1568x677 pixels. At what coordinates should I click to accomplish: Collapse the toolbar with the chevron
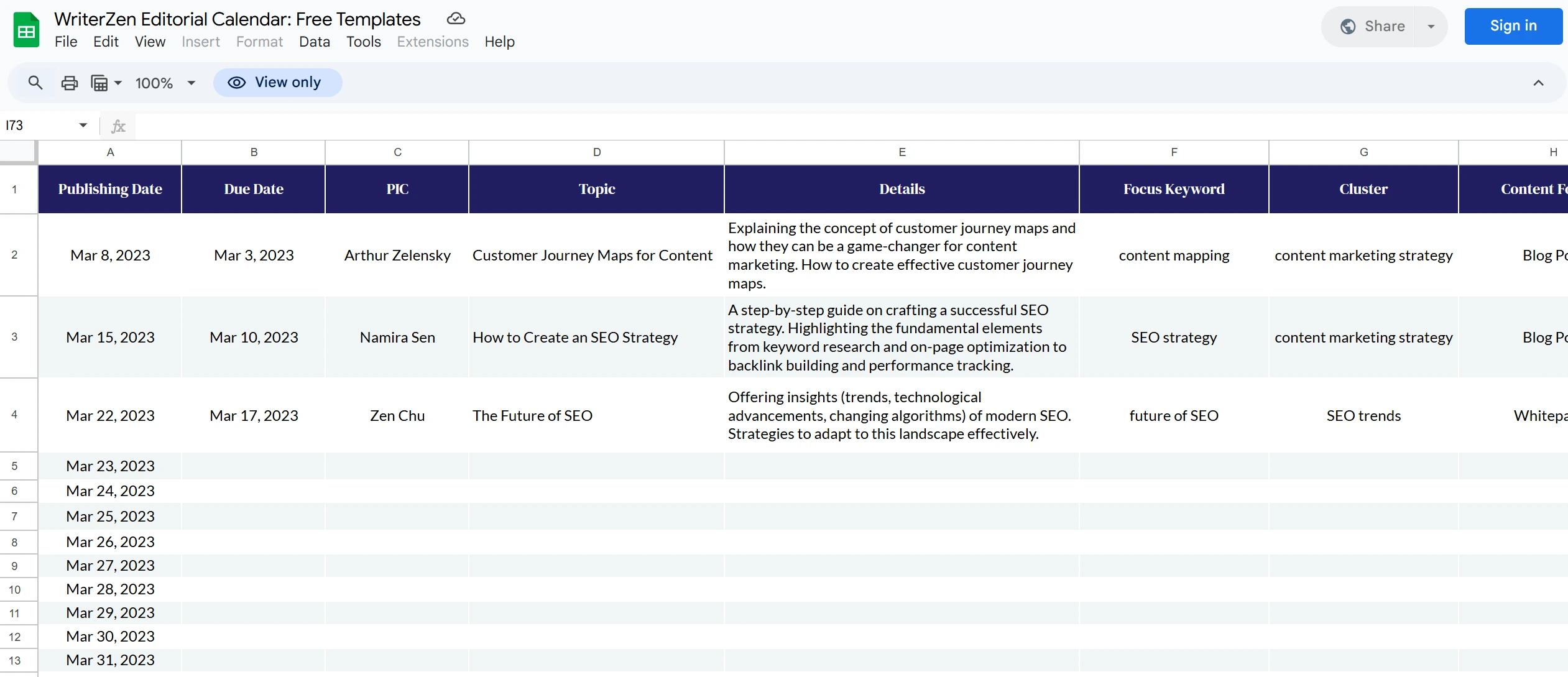[x=1538, y=83]
